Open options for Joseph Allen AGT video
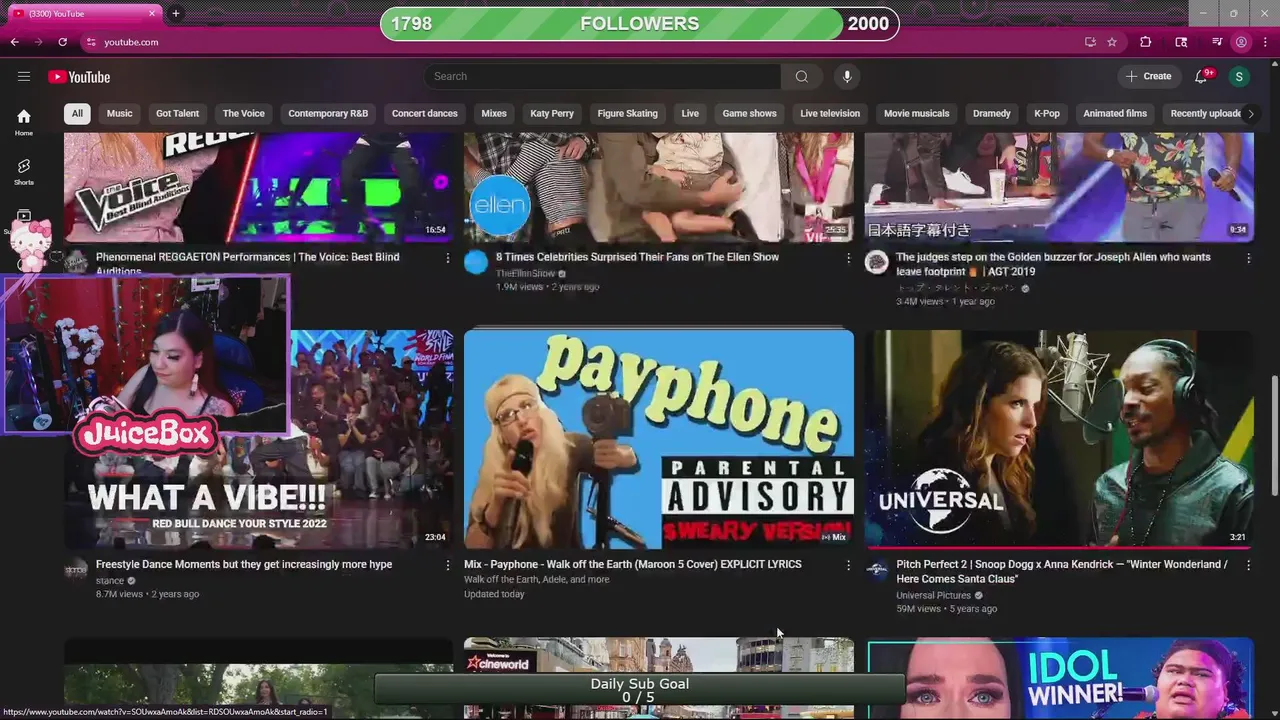1280x720 pixels. tap(1248, 258)
